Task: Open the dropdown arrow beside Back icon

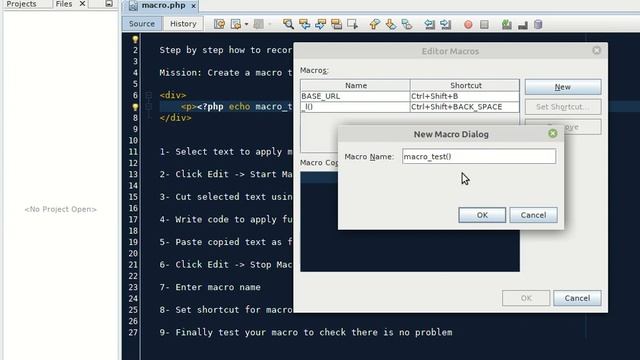Action: (246, 24)
